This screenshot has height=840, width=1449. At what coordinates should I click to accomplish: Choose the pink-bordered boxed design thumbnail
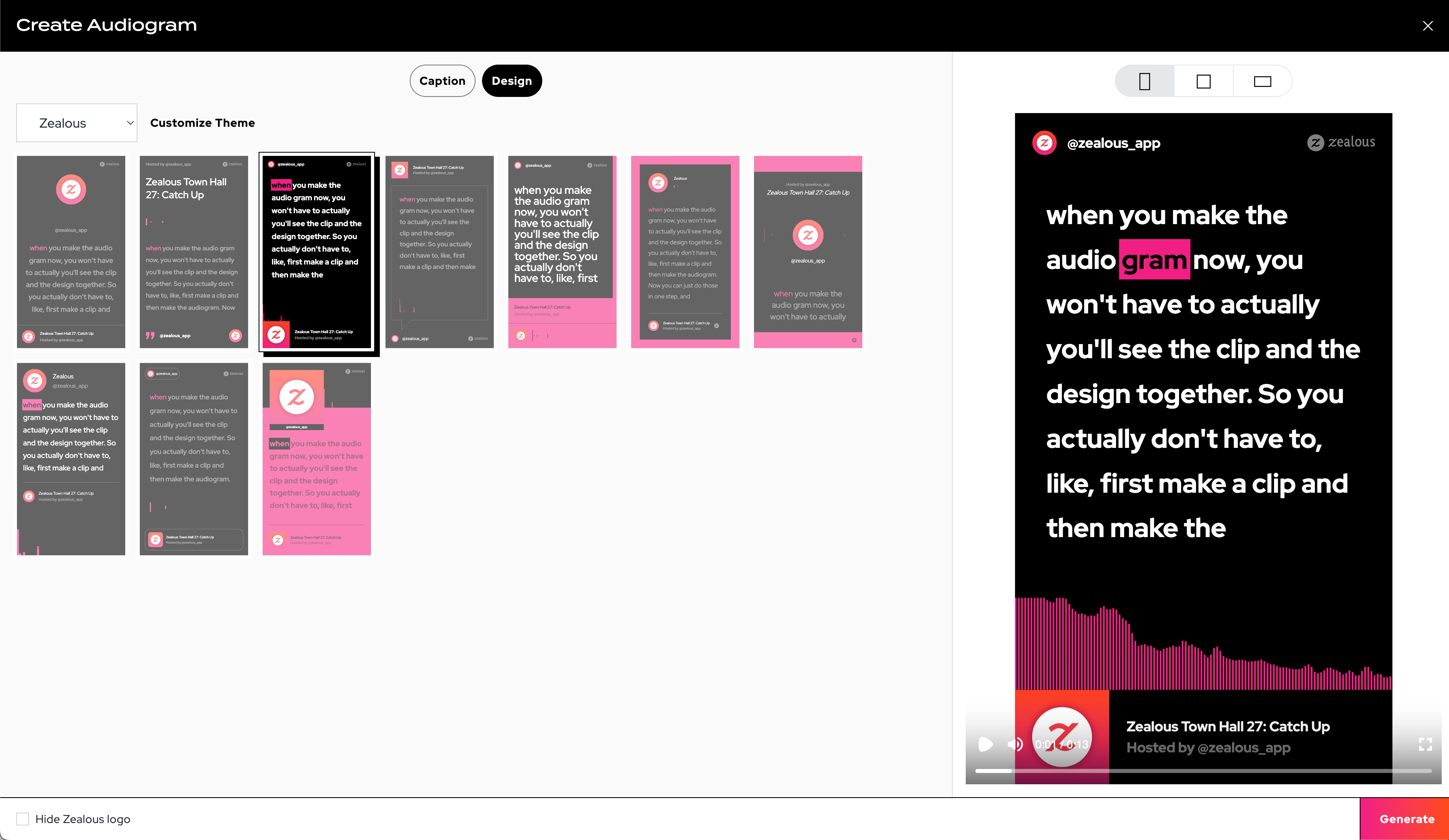coord(685,252)
